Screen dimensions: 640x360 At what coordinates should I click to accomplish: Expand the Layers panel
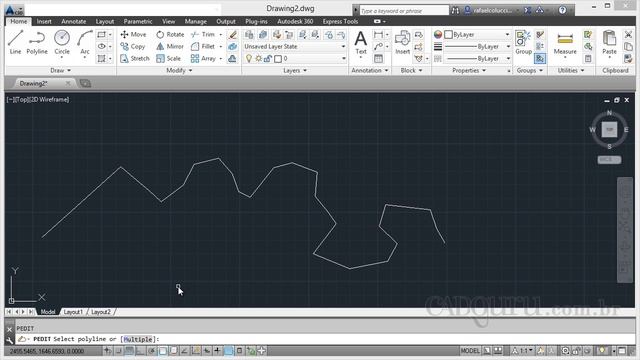point(295,71)
